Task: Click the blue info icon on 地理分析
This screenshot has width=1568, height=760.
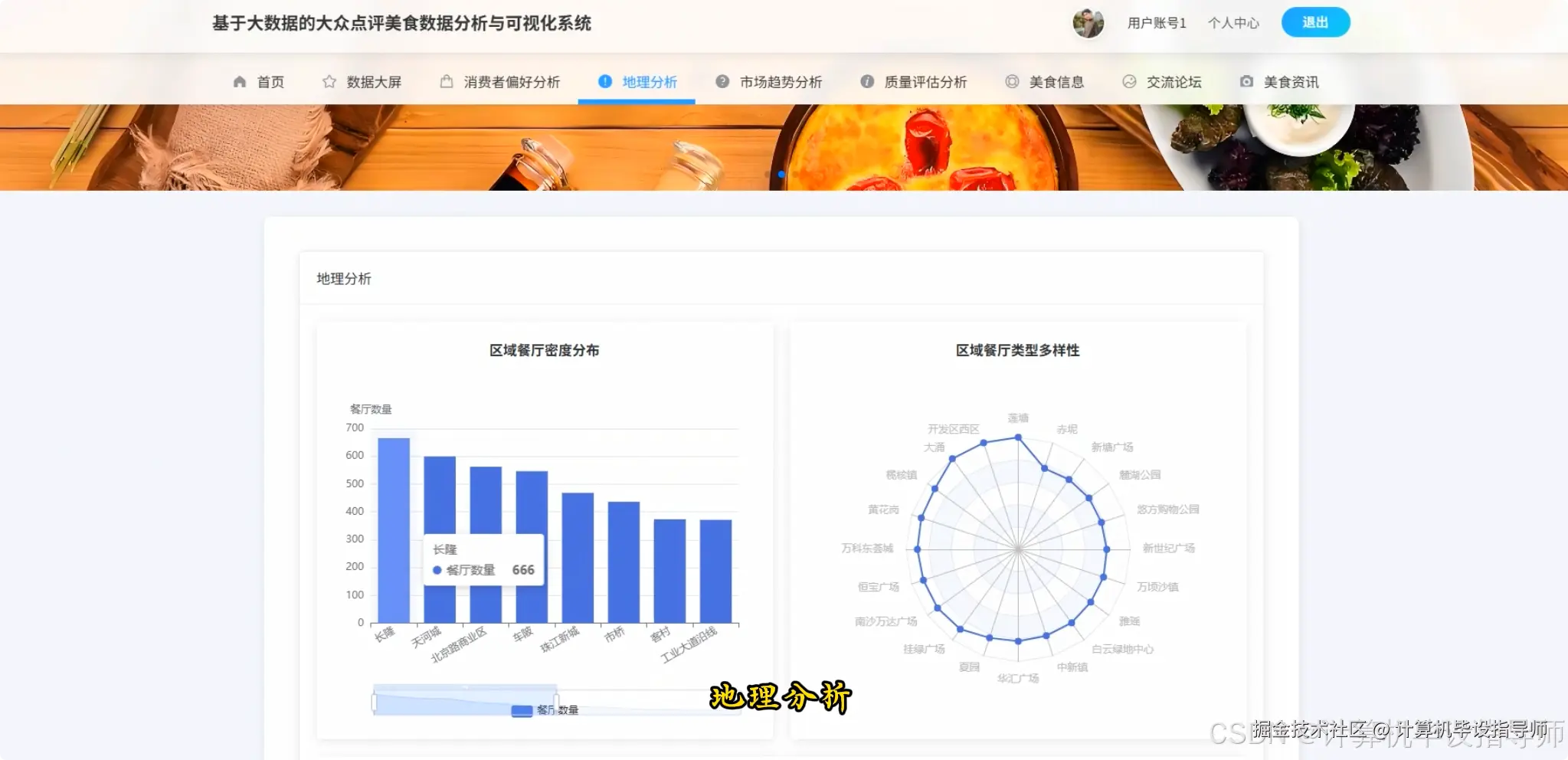Action: click(604, 81)
